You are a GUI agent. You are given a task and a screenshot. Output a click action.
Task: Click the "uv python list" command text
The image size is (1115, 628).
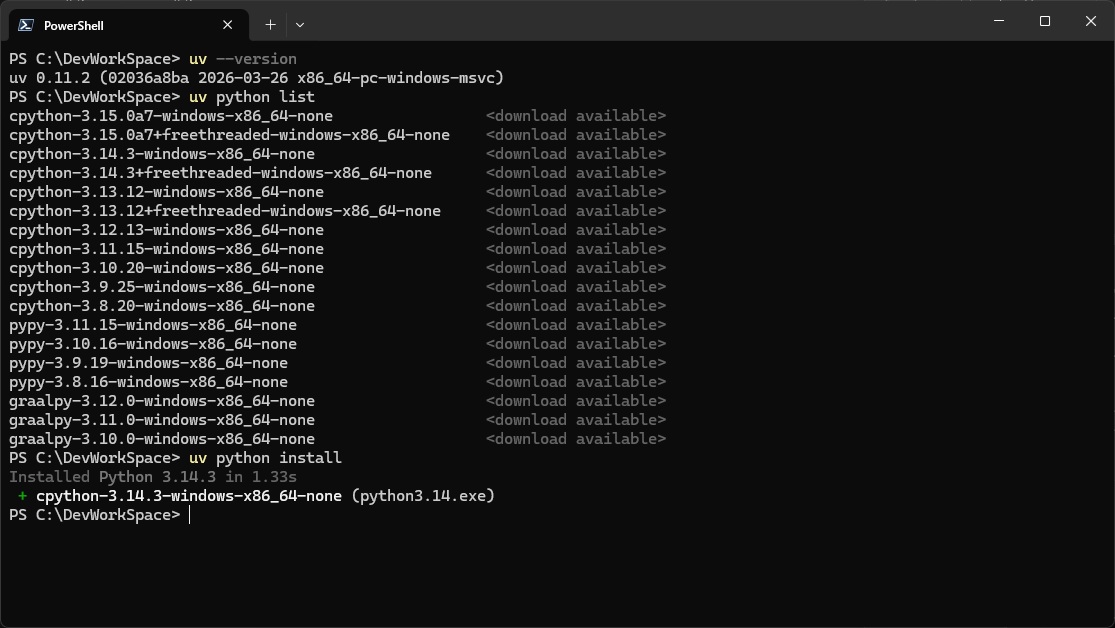pyautogui.click(x=251, y=97)
